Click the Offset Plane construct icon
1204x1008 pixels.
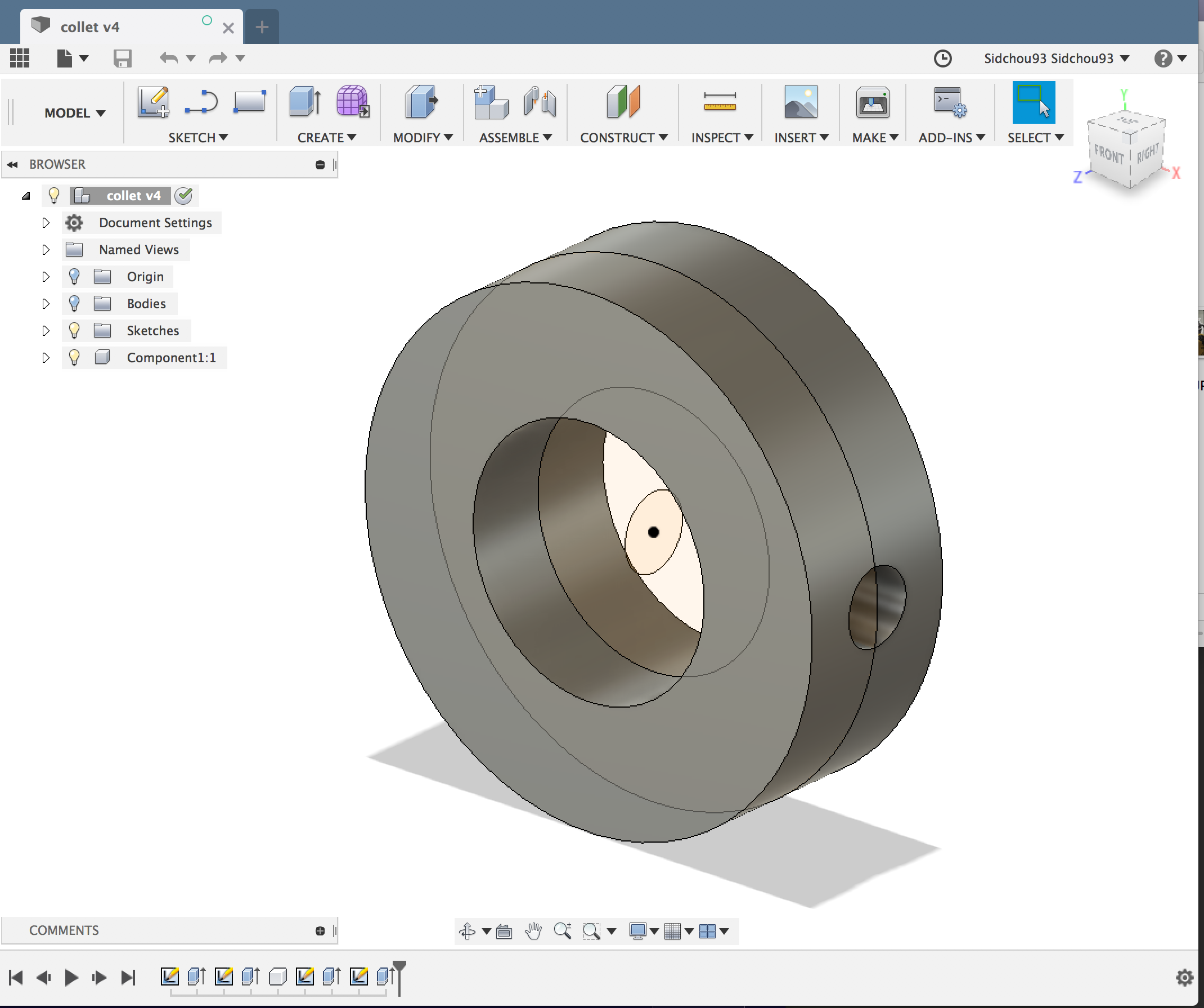(x=623, y=101)
